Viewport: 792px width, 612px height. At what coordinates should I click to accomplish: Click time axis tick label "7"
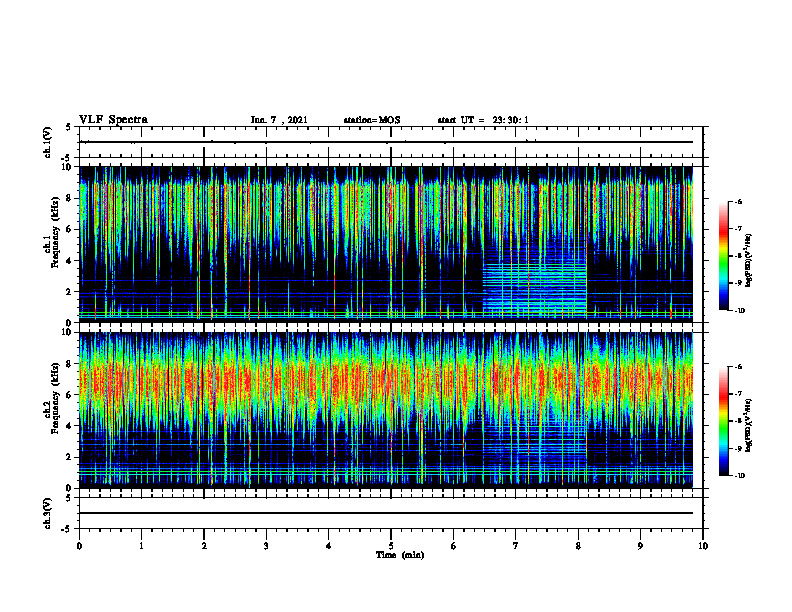pyautogui.click(x=516, y=546)
